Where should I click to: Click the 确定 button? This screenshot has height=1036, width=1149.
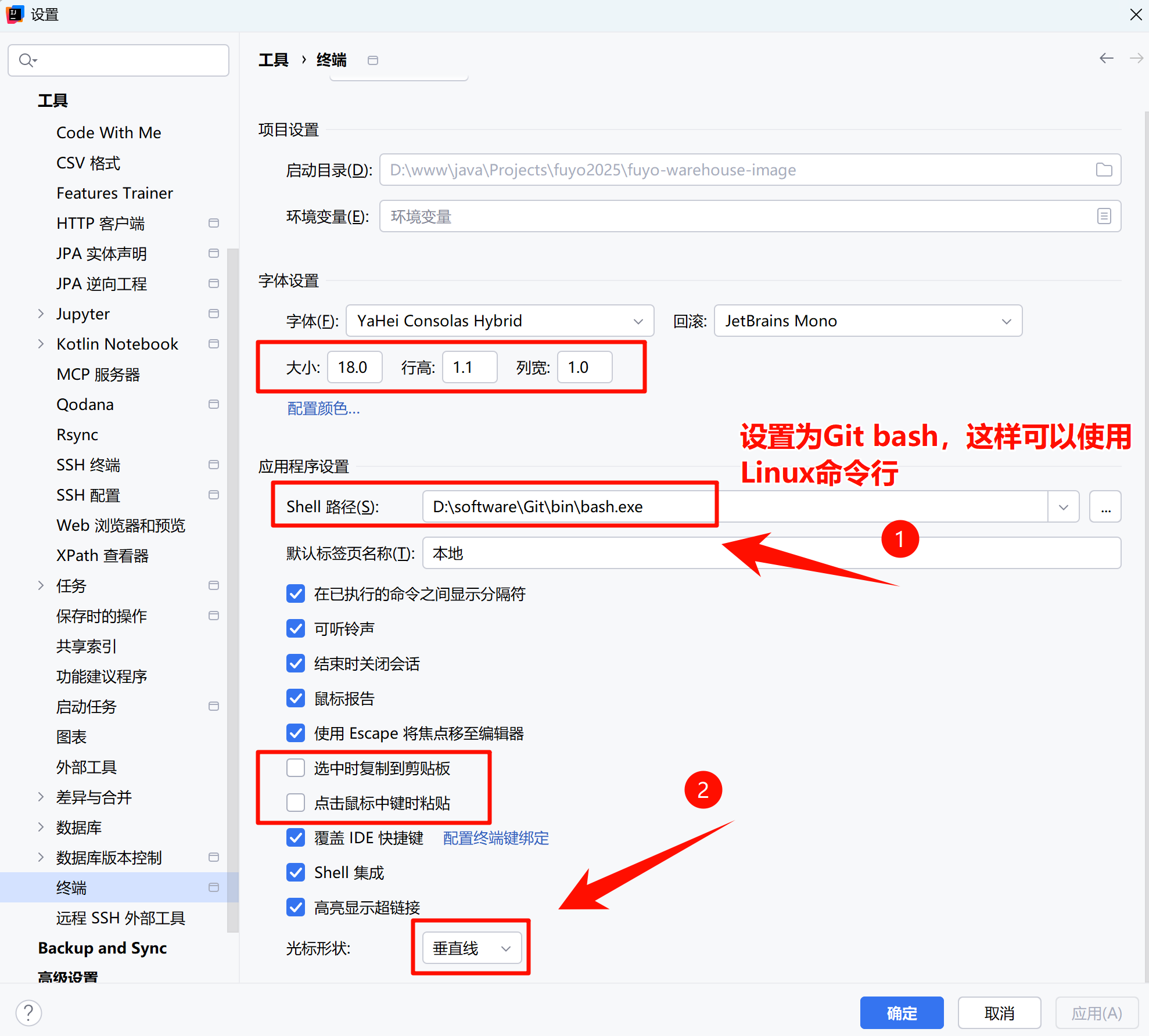pos(901,1013)
